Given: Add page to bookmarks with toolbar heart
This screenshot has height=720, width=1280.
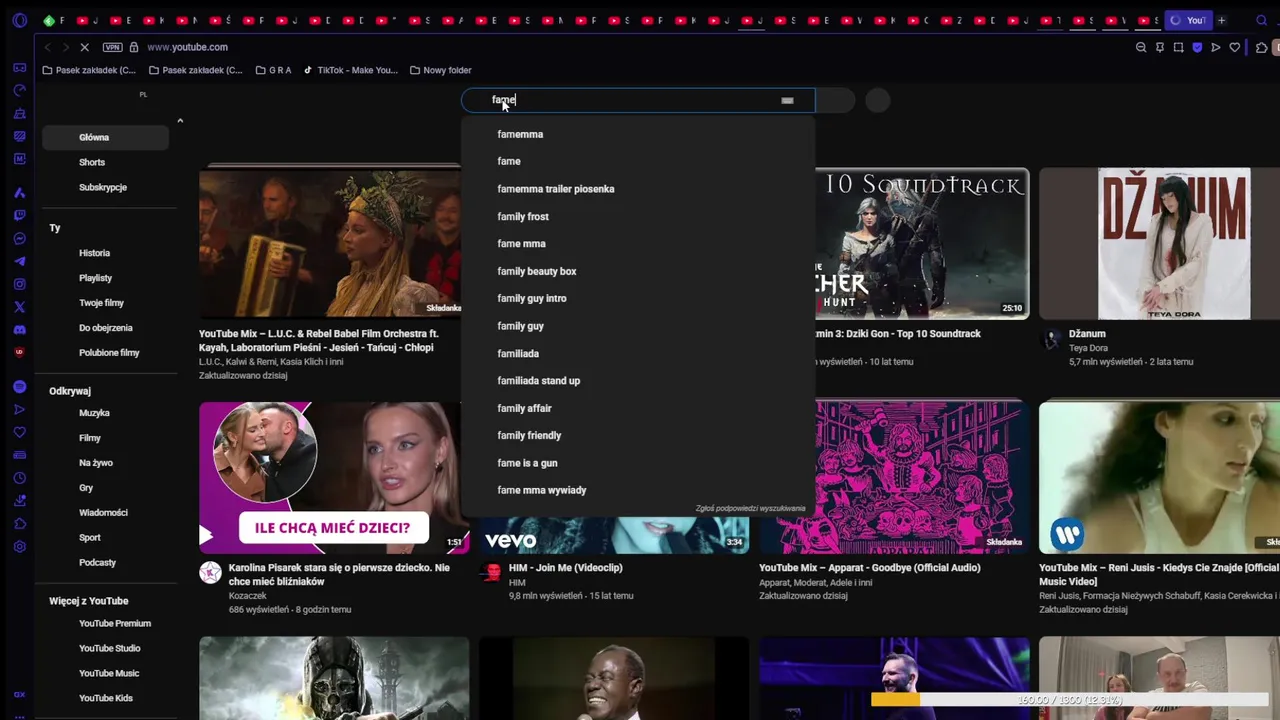Looking at the screenshot, I should pyautogui.click(x=1235, y=47).
